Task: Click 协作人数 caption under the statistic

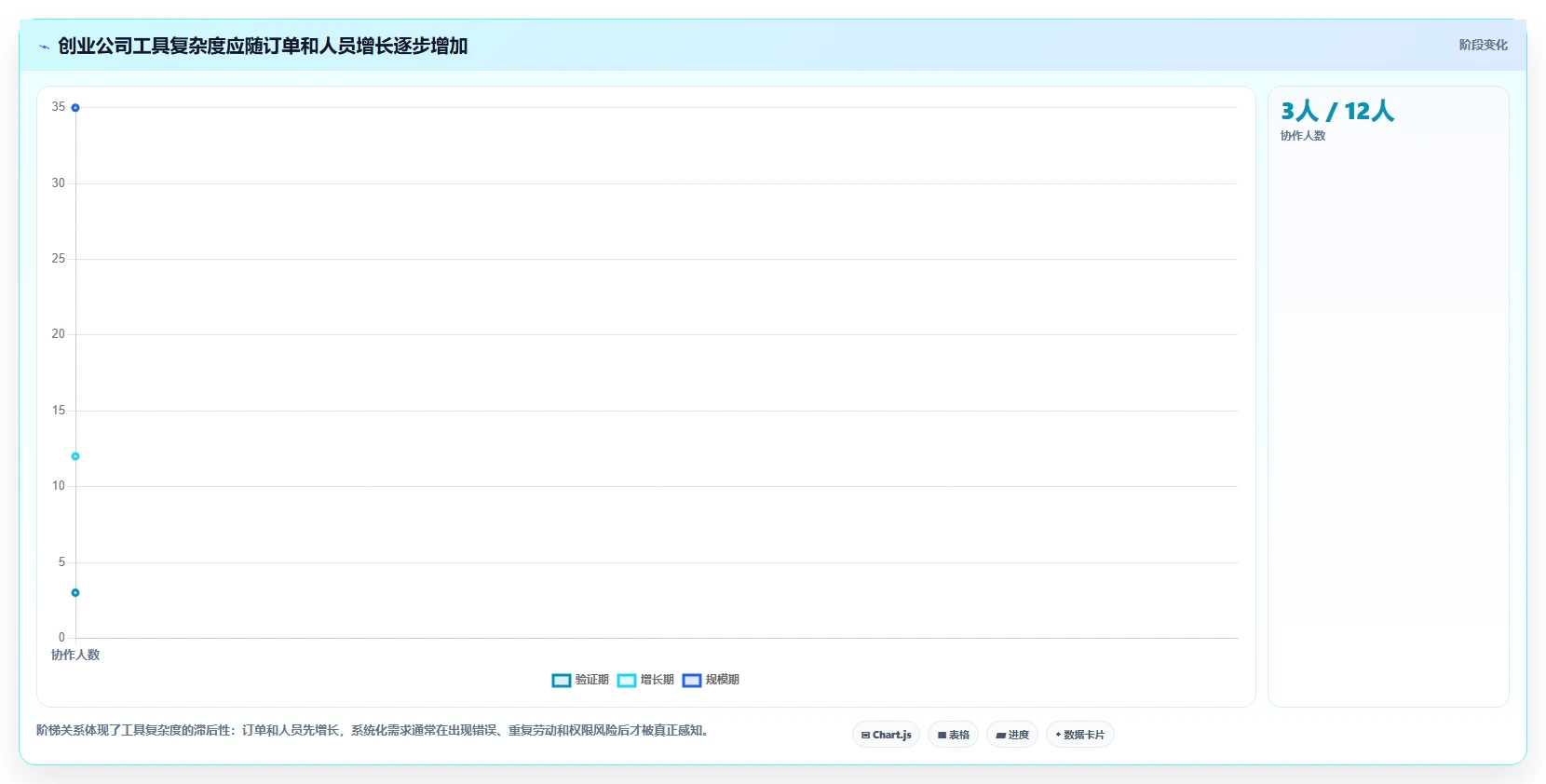Action: tap(1303, 136)
